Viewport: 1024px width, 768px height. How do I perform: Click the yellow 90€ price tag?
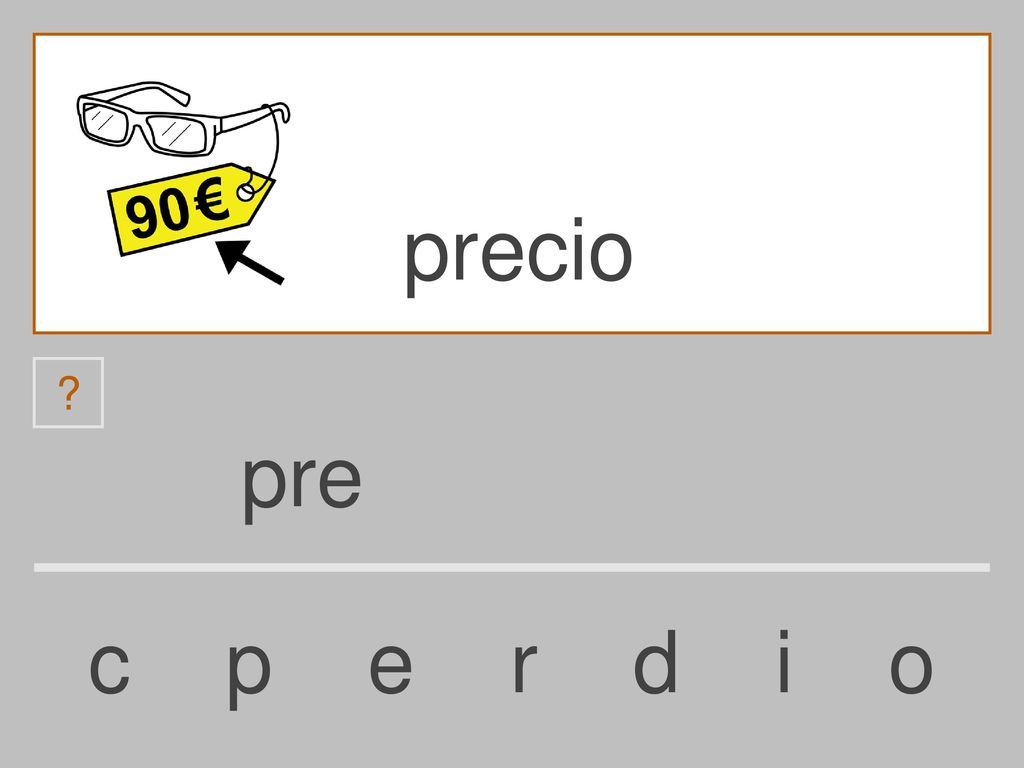click(x=191, y=209)
